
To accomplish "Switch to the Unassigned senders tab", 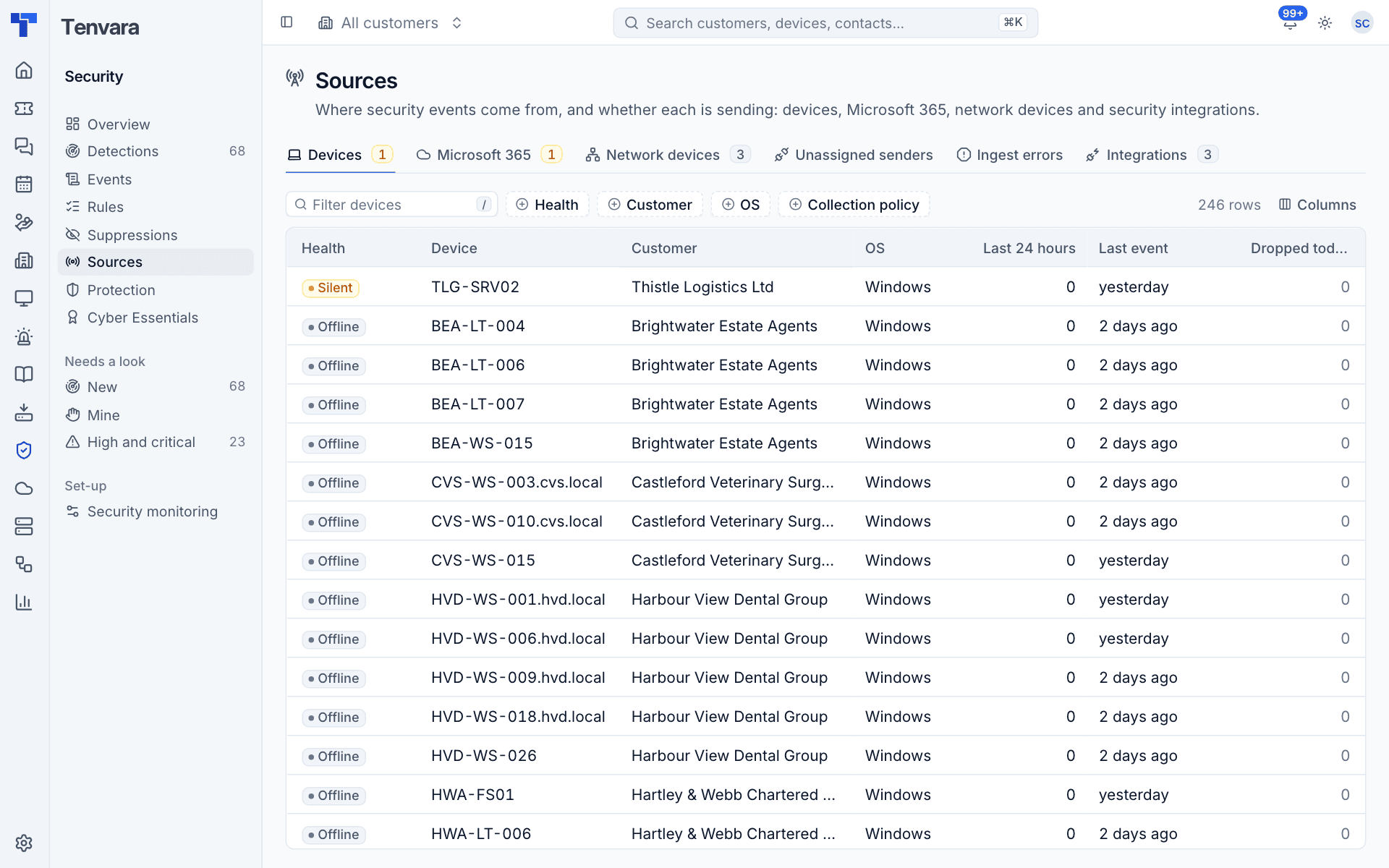I will point(854,155).
